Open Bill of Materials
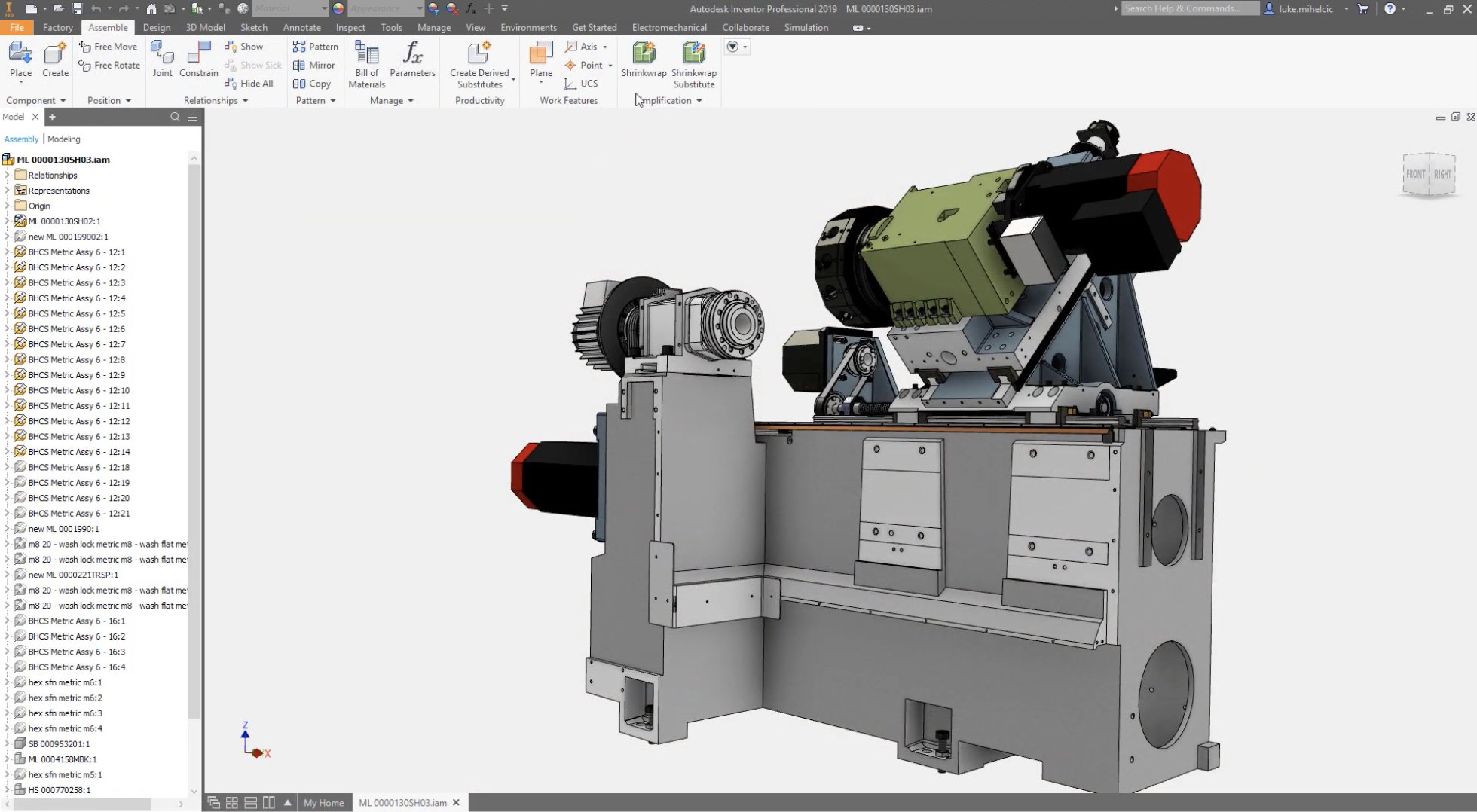 (x=366, y=65)
